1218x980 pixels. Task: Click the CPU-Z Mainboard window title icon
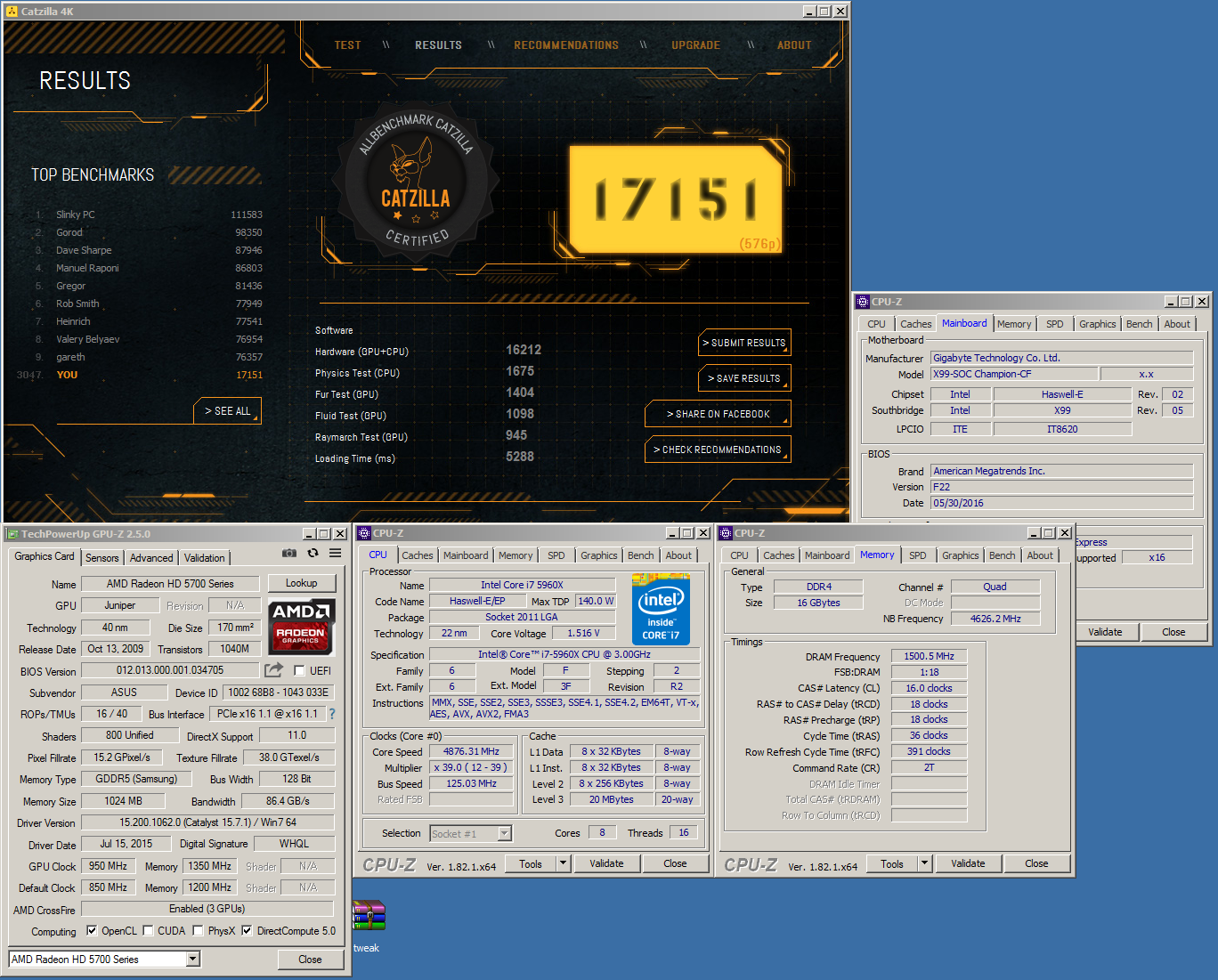(862, 302)
